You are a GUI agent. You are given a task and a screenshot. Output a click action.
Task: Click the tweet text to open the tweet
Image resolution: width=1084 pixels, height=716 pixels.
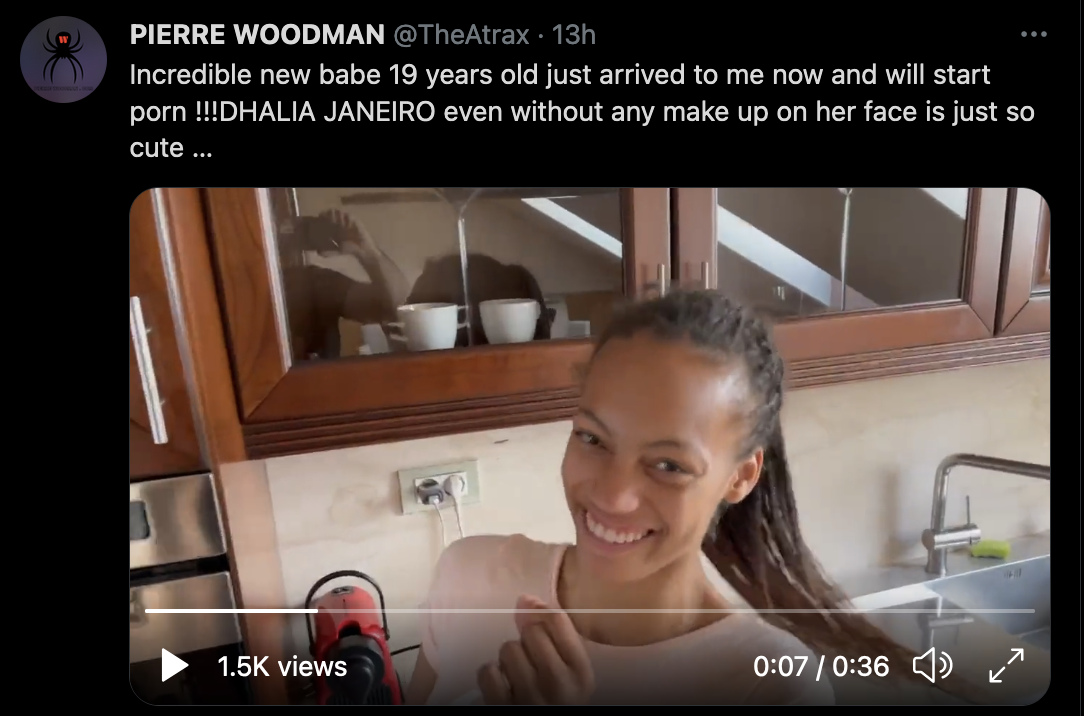pos(581,111)
